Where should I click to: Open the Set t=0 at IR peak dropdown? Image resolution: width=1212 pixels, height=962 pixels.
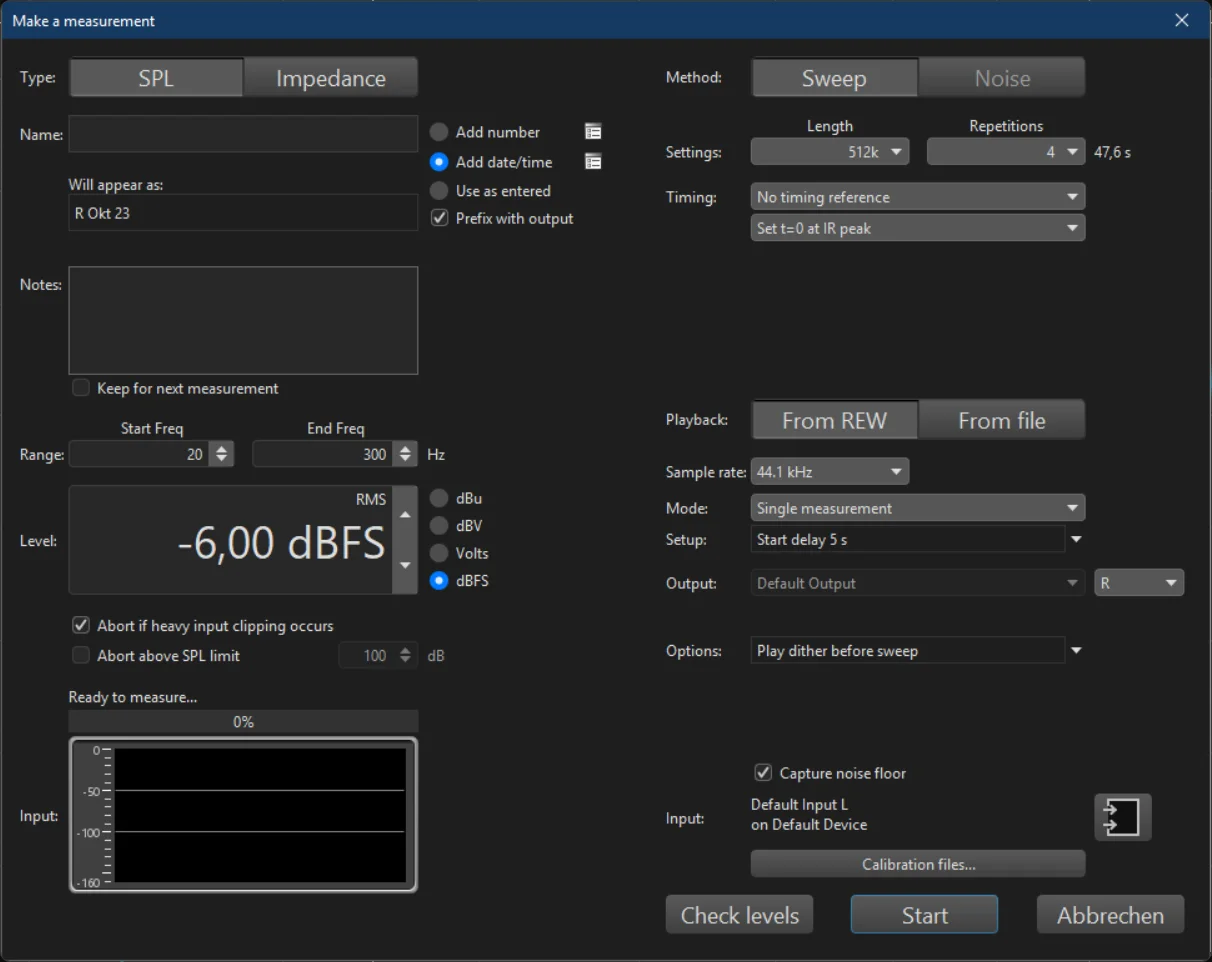click(x=918, y=228)
